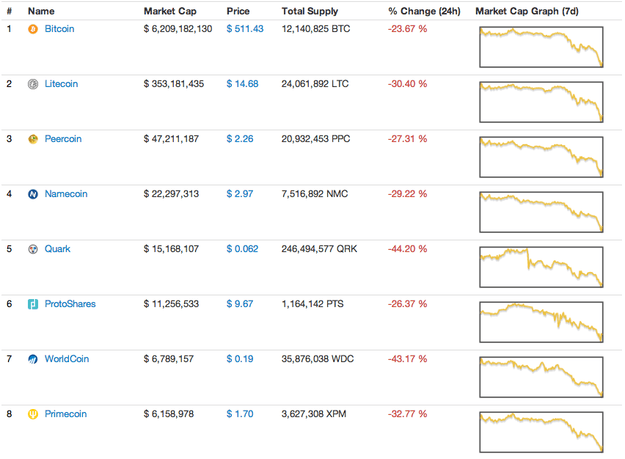Select Peercoin market cap $ 47,211,187
The image size is (625, 459).
171,139
